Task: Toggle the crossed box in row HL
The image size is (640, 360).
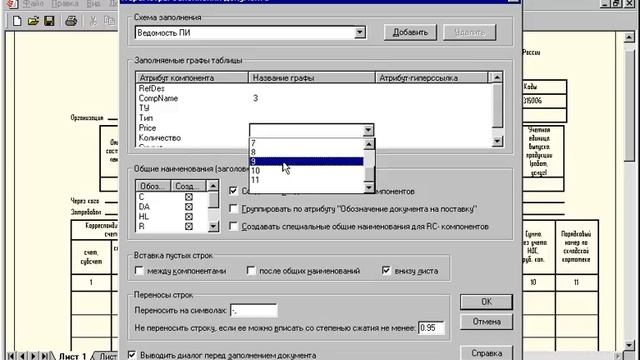Action: click(189, 216)
